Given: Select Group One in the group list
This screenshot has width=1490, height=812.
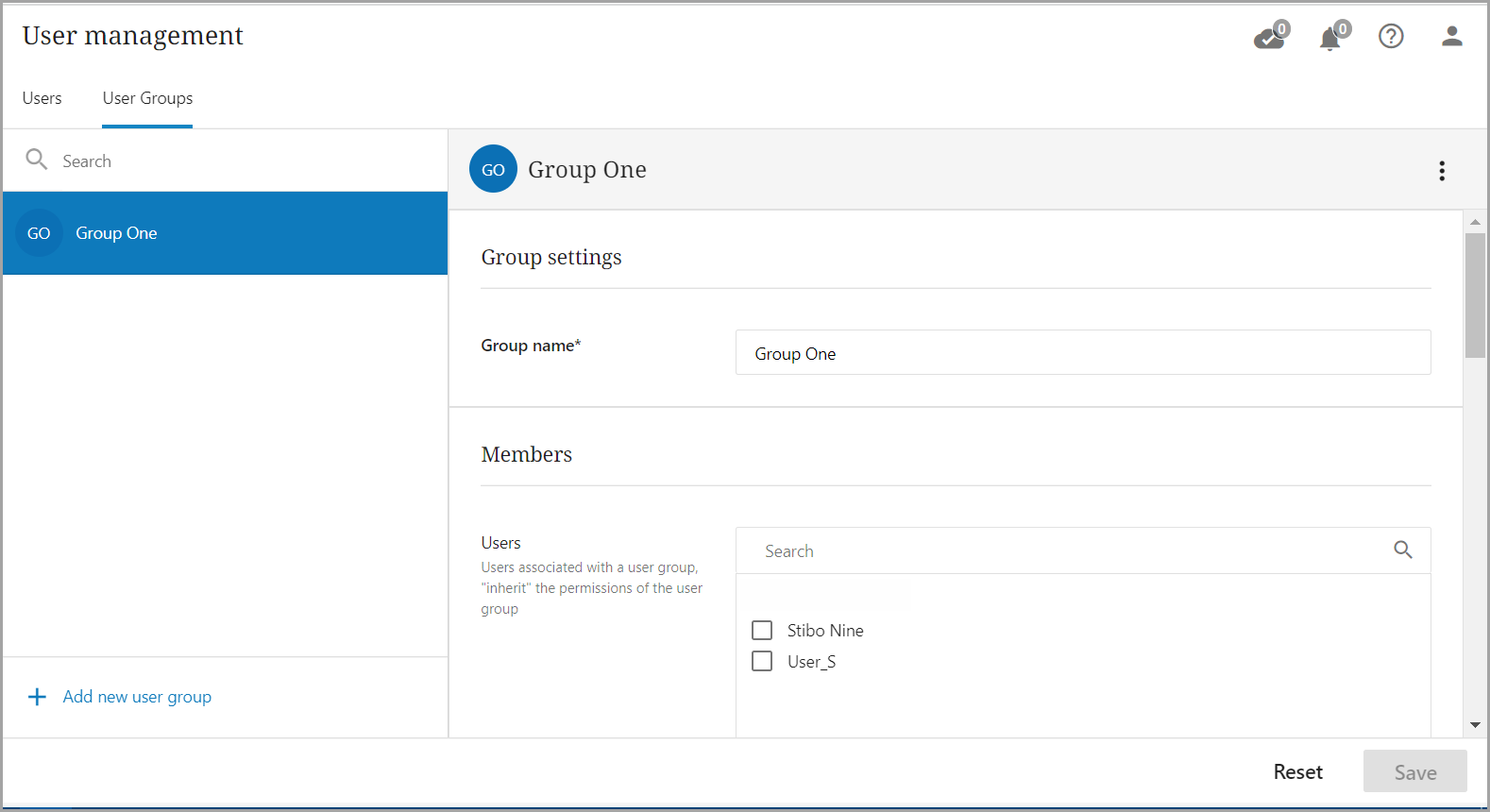Looking at the screenshot, I should tap(225, 233).
